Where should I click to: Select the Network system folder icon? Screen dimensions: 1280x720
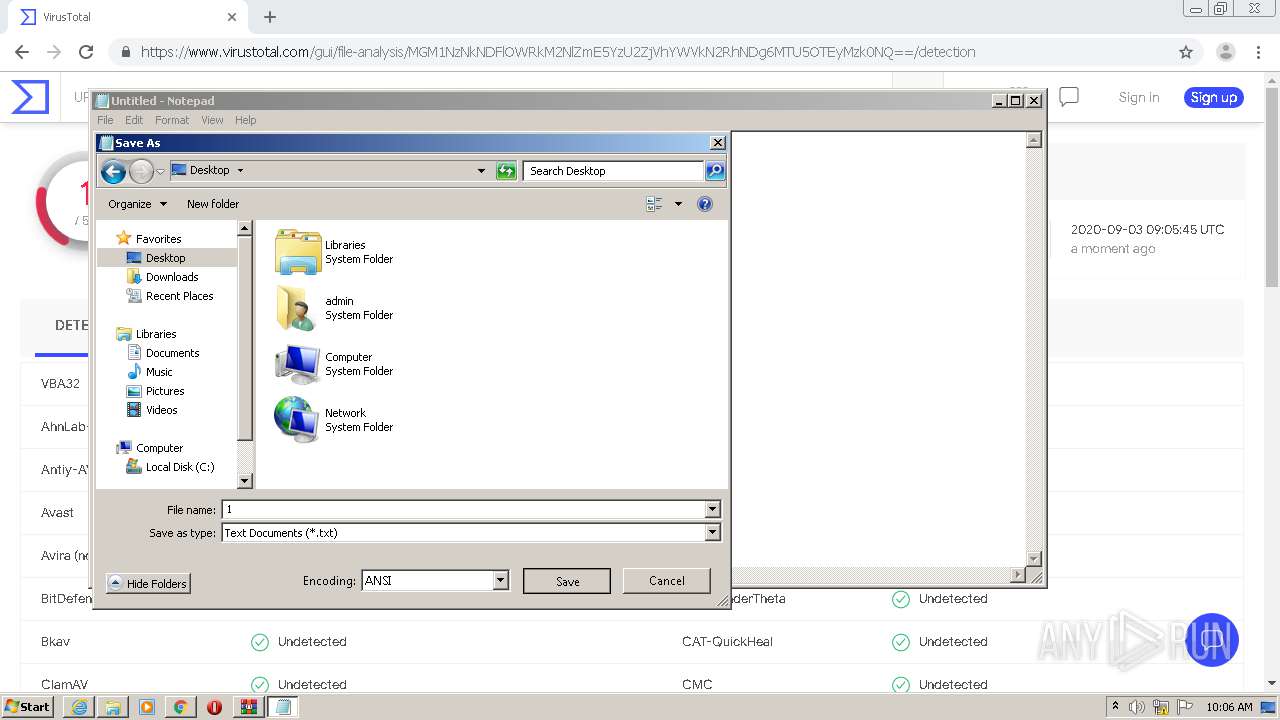[298, 419]
